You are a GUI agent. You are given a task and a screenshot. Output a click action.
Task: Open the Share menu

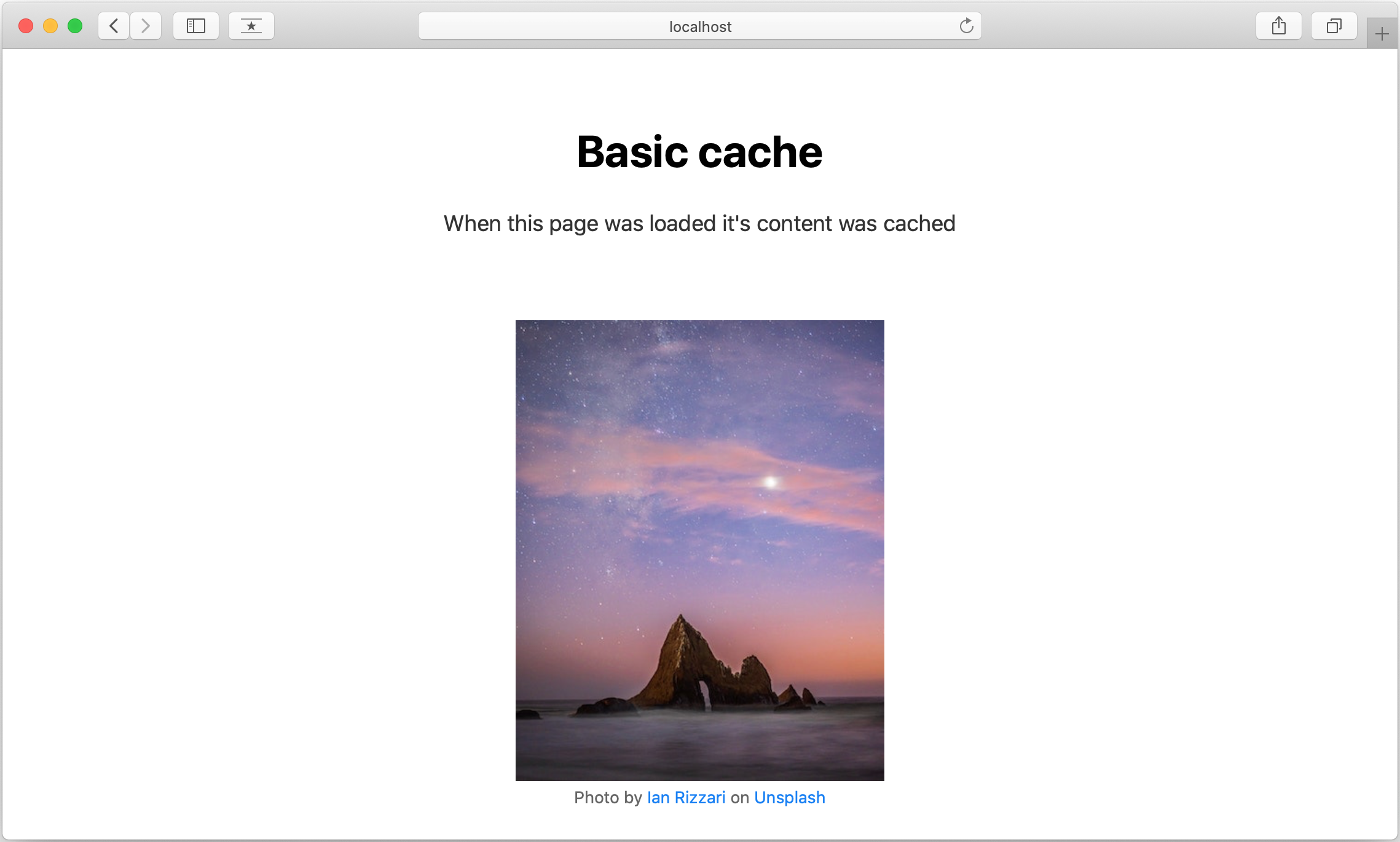tap(1279, 26)
